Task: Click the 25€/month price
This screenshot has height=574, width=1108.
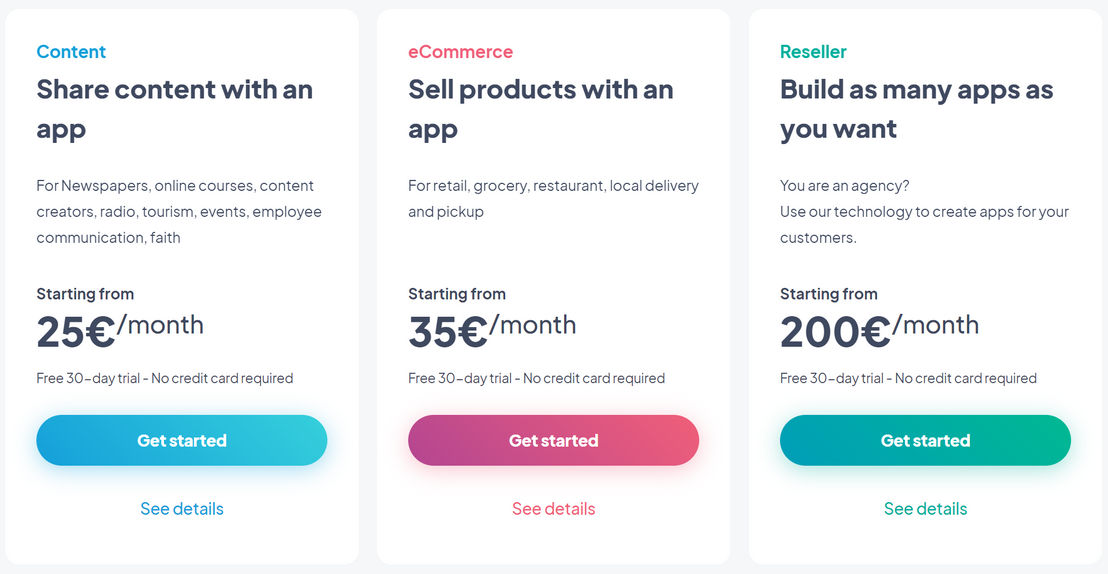Action: click(120, 329)
